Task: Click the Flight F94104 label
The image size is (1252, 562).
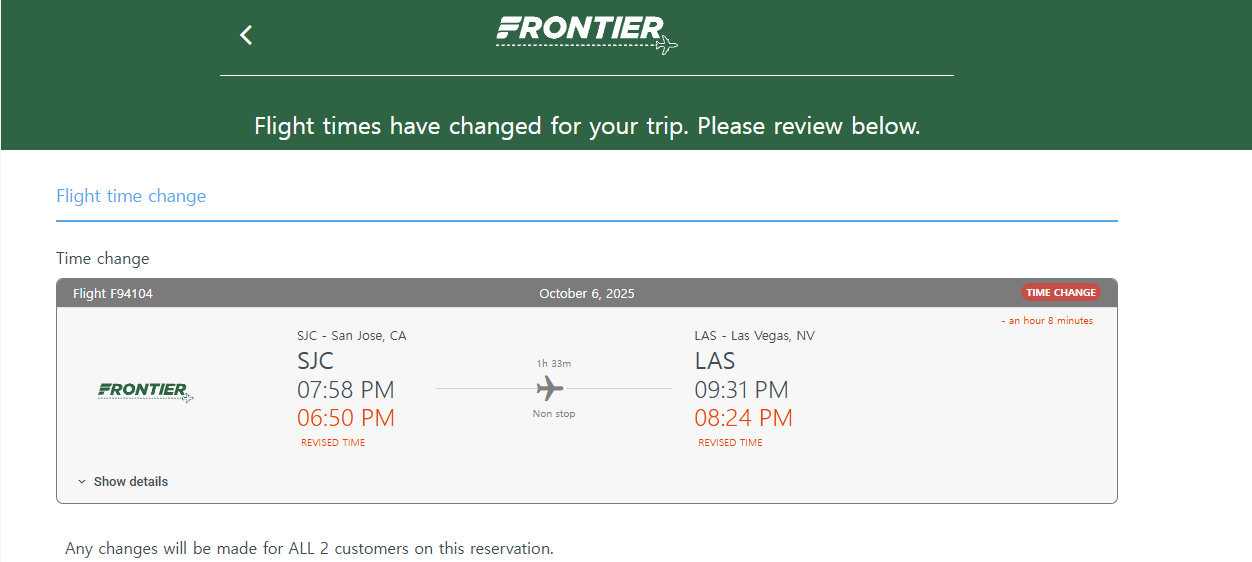Action: coord(113,294)
